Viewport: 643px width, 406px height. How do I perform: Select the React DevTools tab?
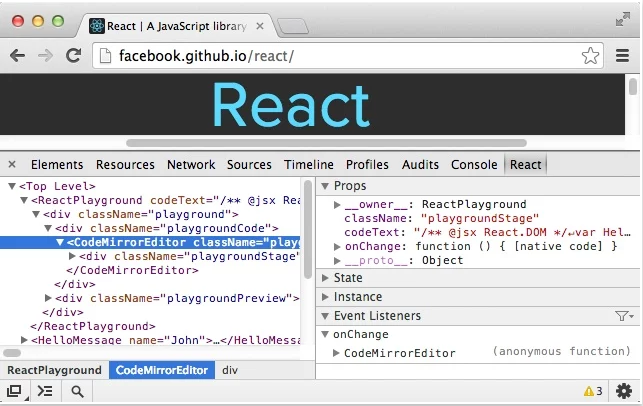point(526,164)
